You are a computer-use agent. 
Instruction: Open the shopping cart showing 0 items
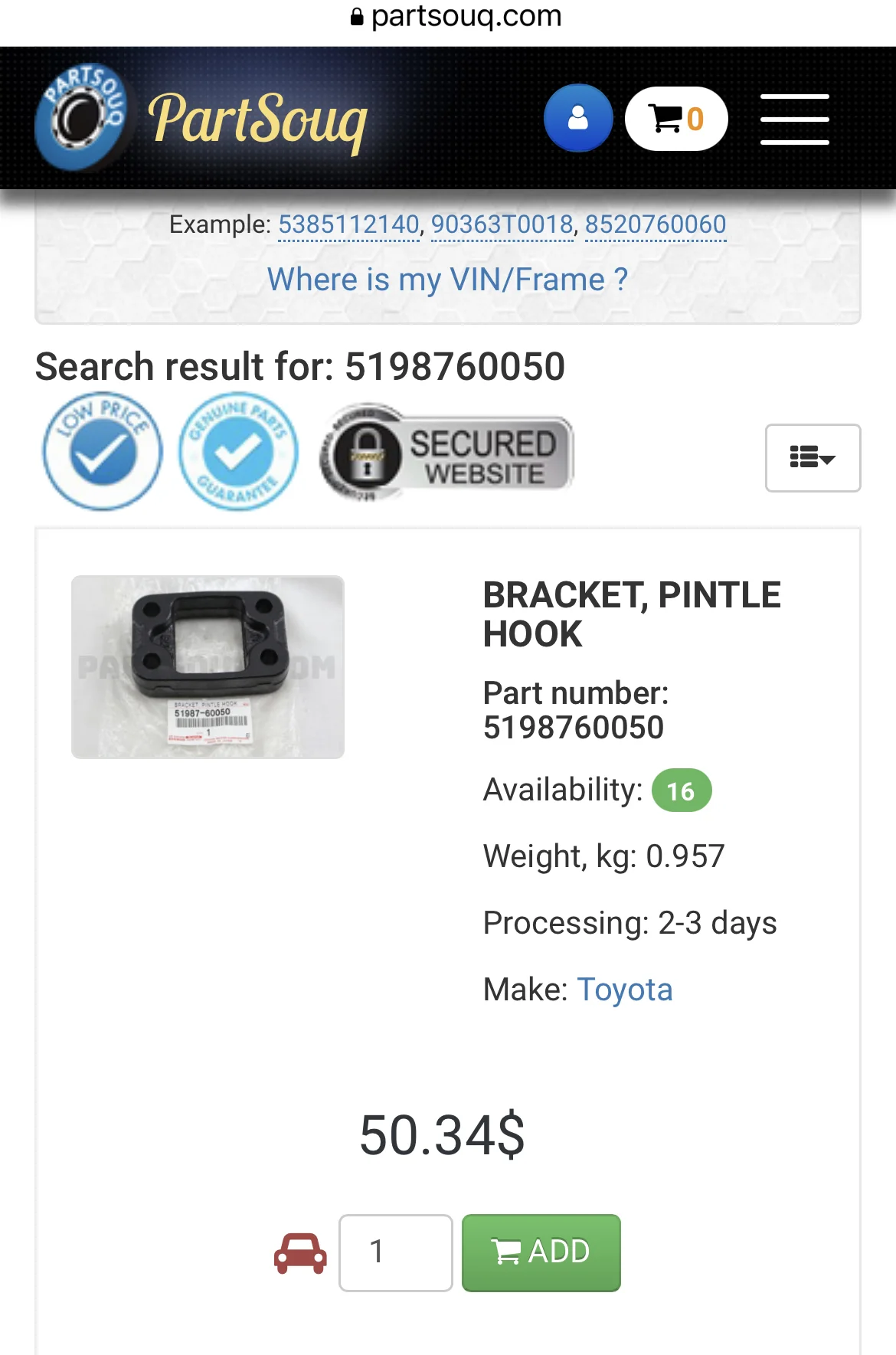pos(675,119)
